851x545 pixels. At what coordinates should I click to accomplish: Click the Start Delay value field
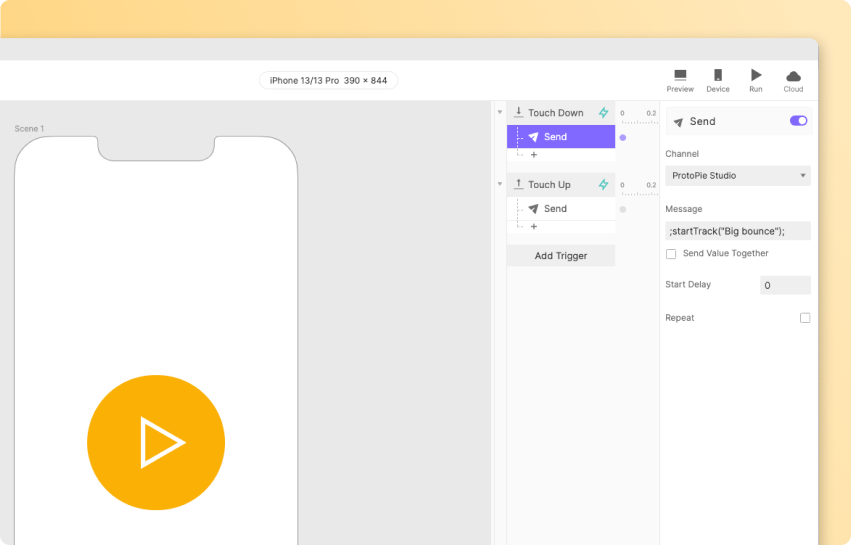pyautogui.click(x=785, y=285)
